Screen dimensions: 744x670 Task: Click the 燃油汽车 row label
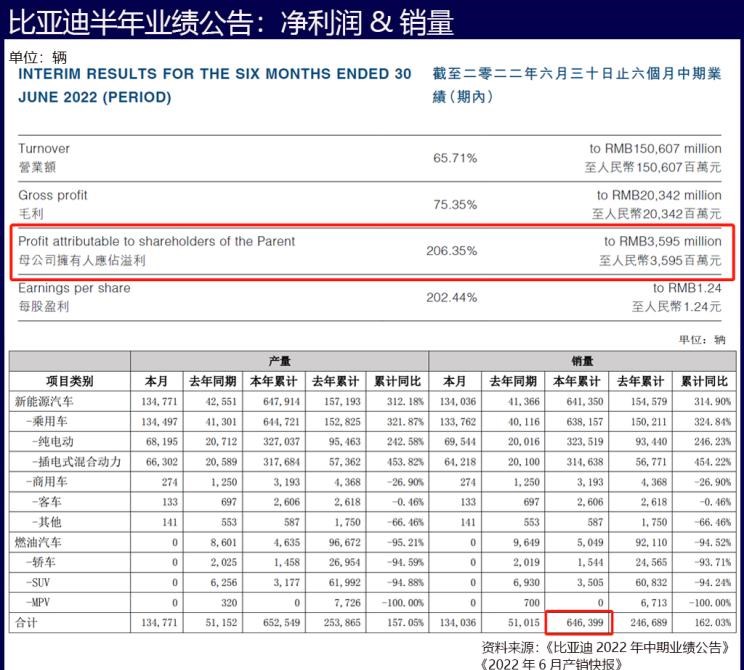click(x=38, y=542)
